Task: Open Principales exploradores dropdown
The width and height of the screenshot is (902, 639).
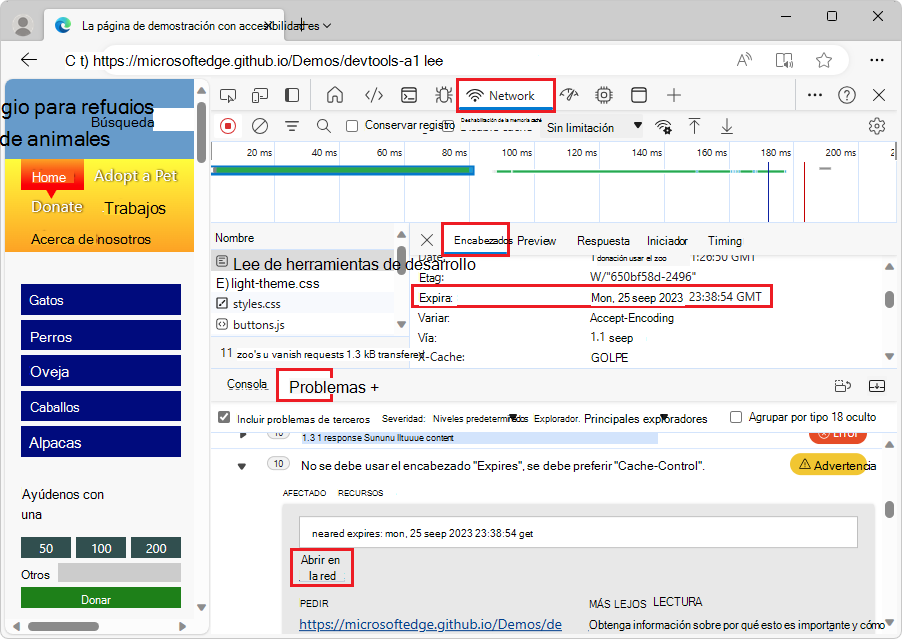Action: (645, 419)
